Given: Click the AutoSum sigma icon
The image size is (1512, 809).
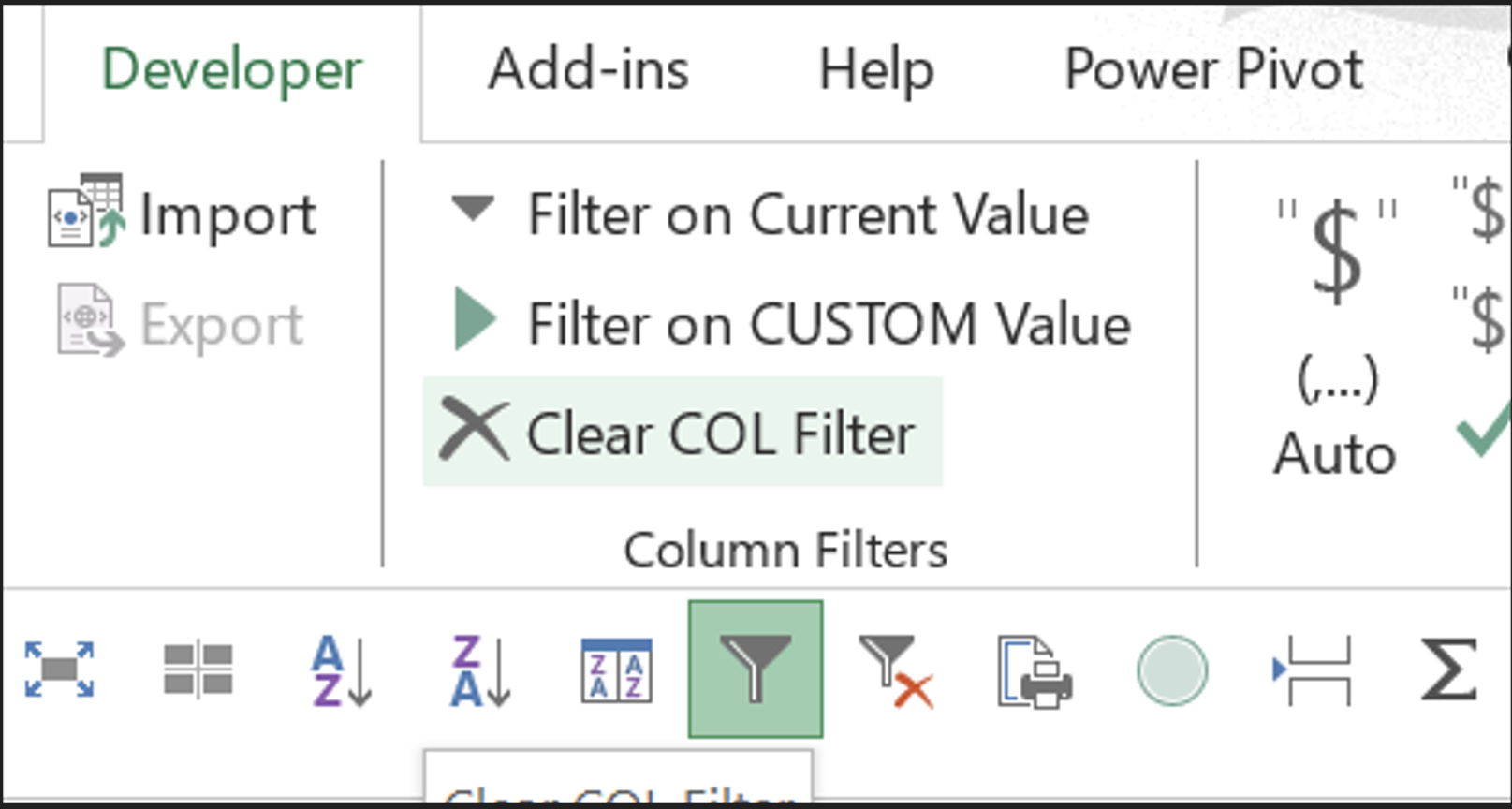Looking at the screenshot, I should click(x=1448, y=669).
